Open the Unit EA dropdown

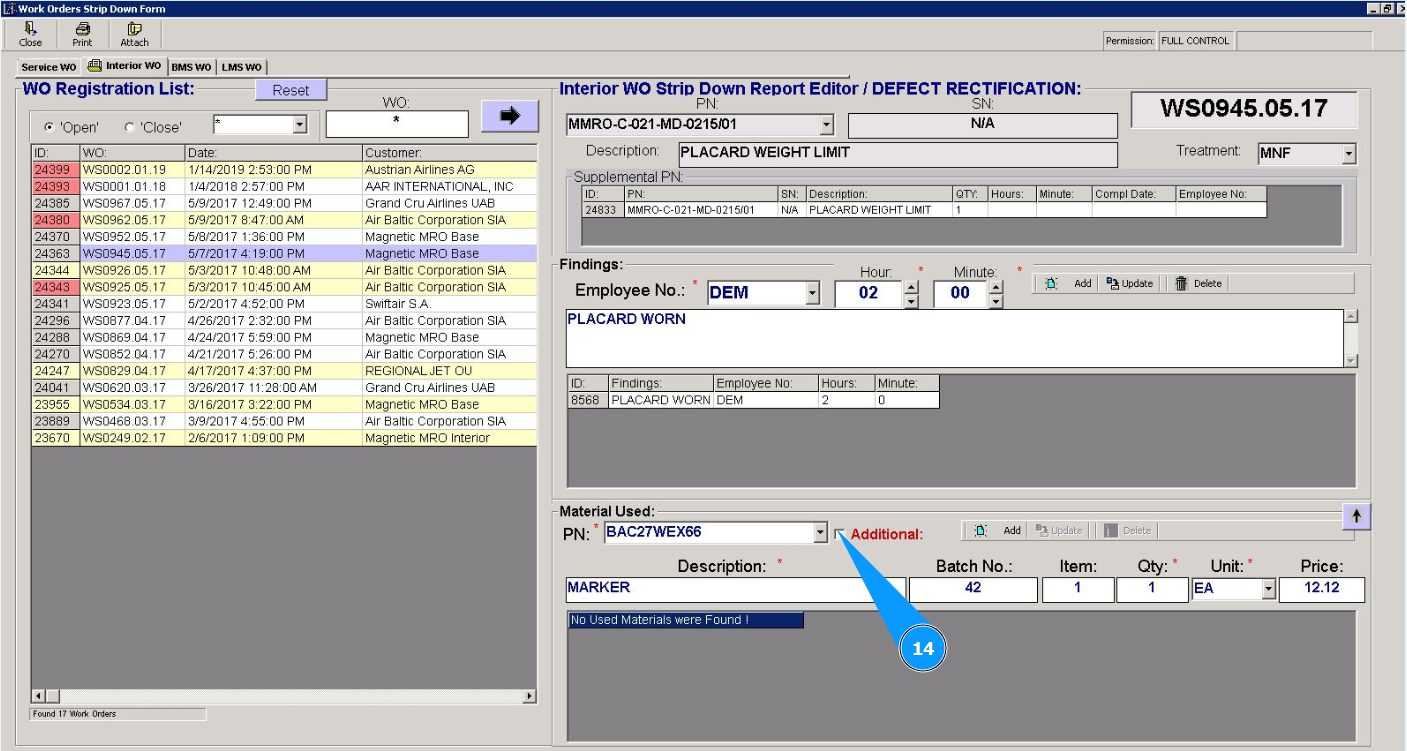1268,589
